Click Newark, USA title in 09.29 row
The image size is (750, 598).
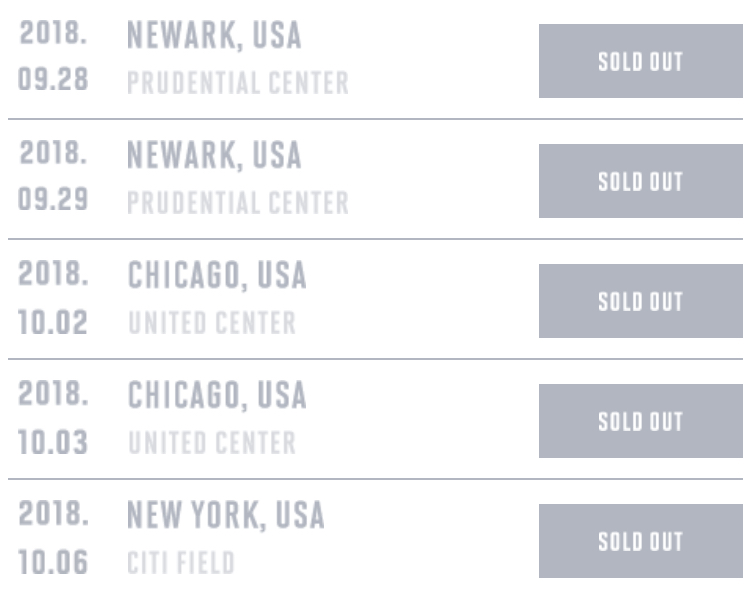point(214,156)
